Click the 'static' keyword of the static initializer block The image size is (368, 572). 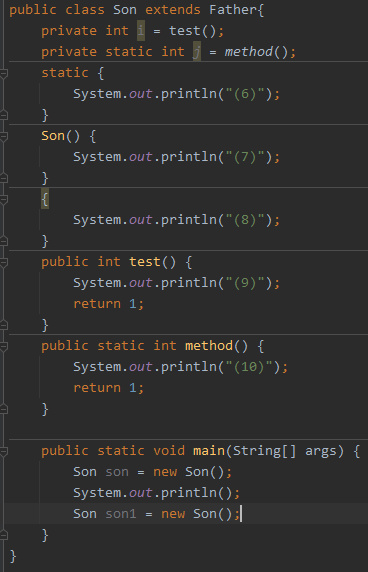tap(65, 73)
